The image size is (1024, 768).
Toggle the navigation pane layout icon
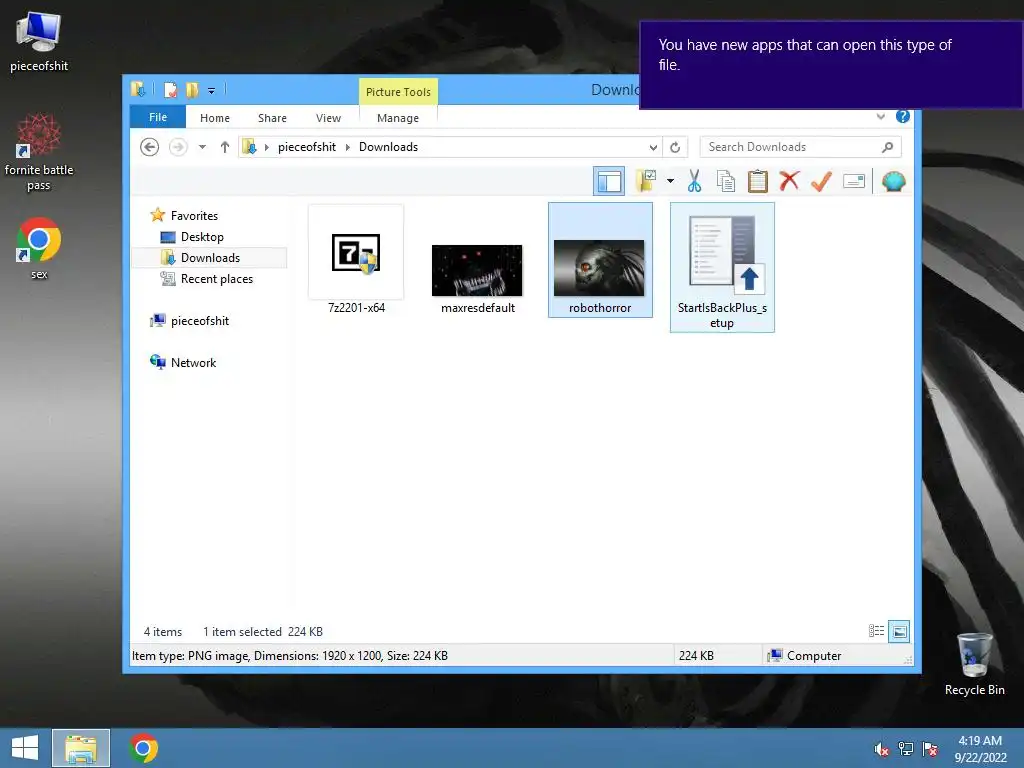(x=609, y=181)
